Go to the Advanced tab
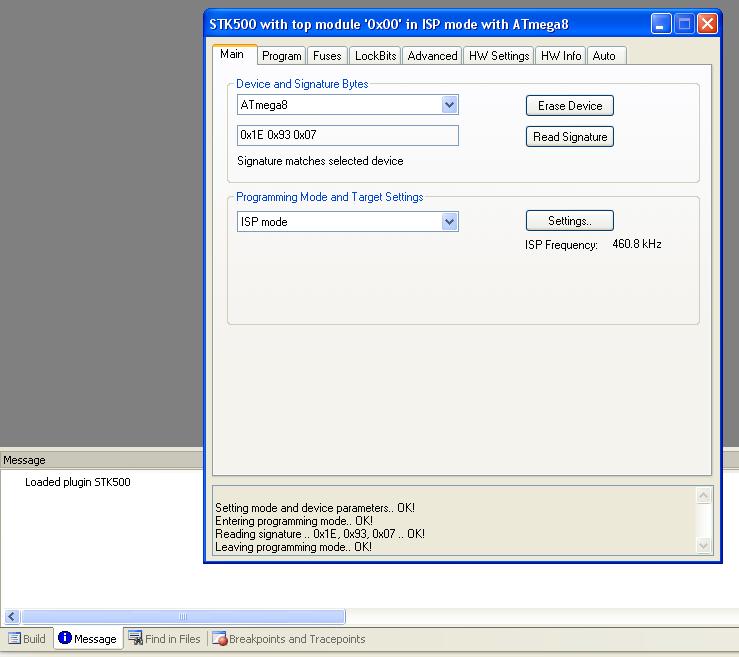This screenshot has height=657, width=739. point(432,56)
